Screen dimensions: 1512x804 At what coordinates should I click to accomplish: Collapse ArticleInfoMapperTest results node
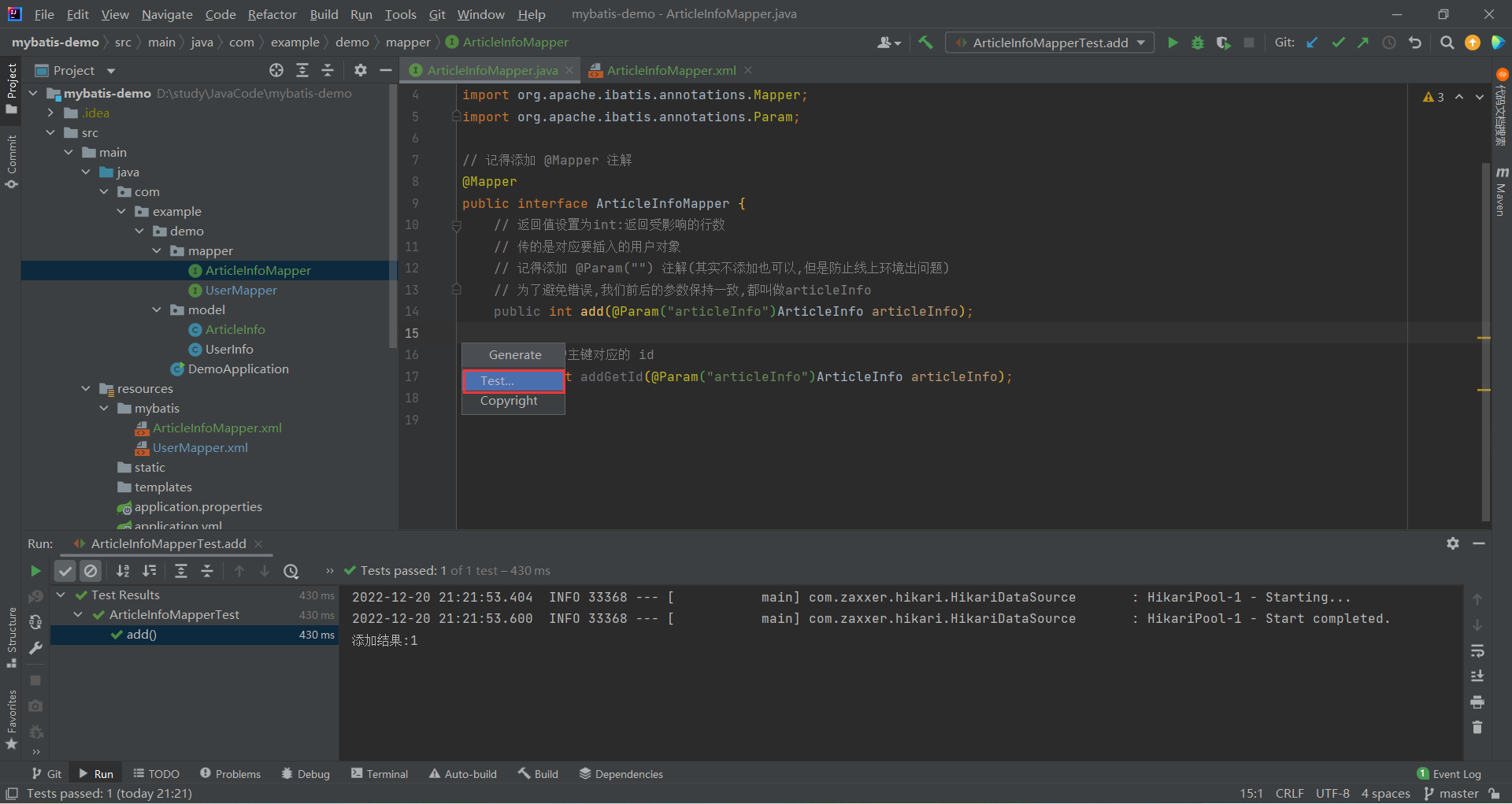78,614
